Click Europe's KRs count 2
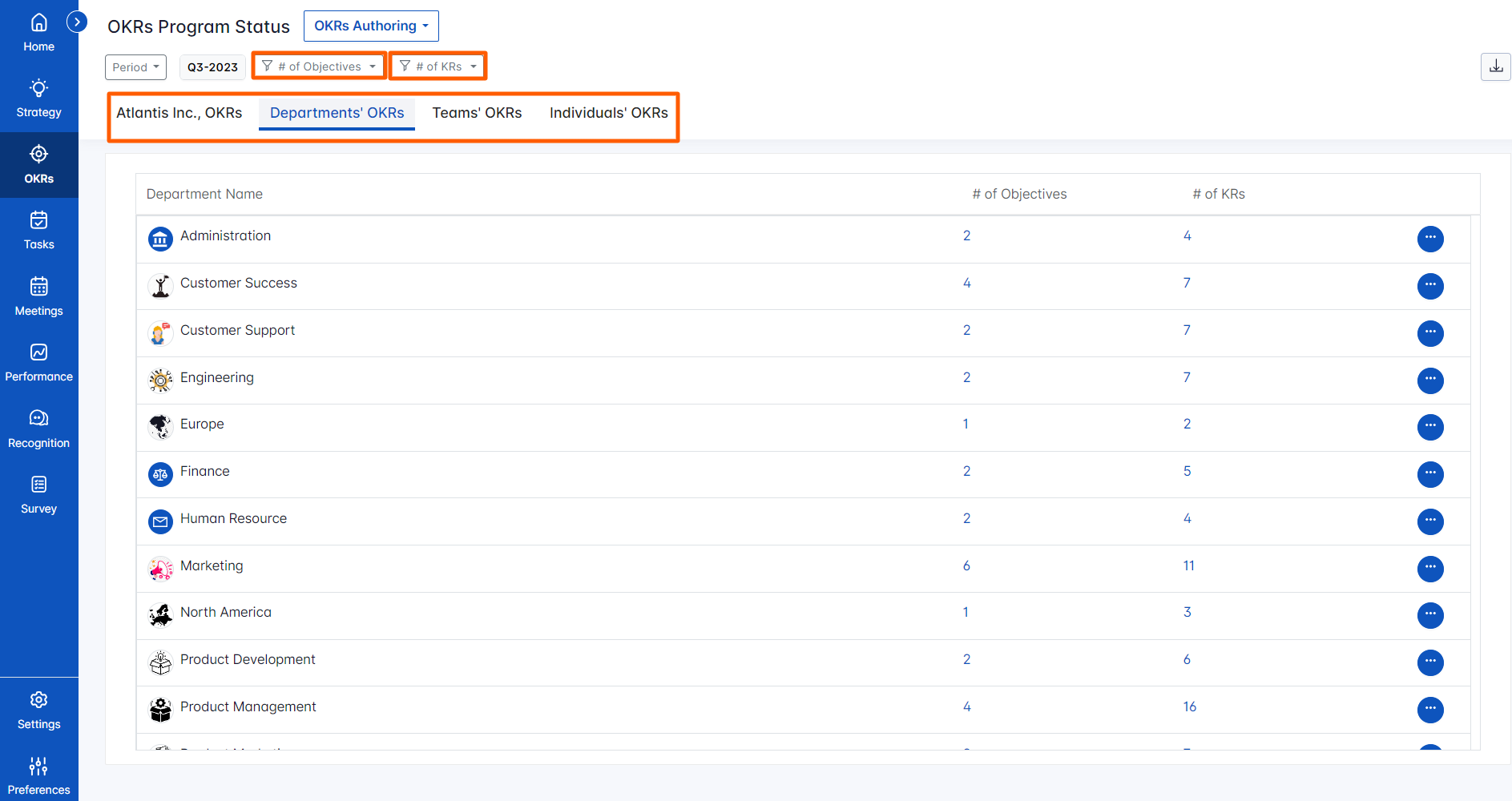1512x801 pixels. [1187, 424]
